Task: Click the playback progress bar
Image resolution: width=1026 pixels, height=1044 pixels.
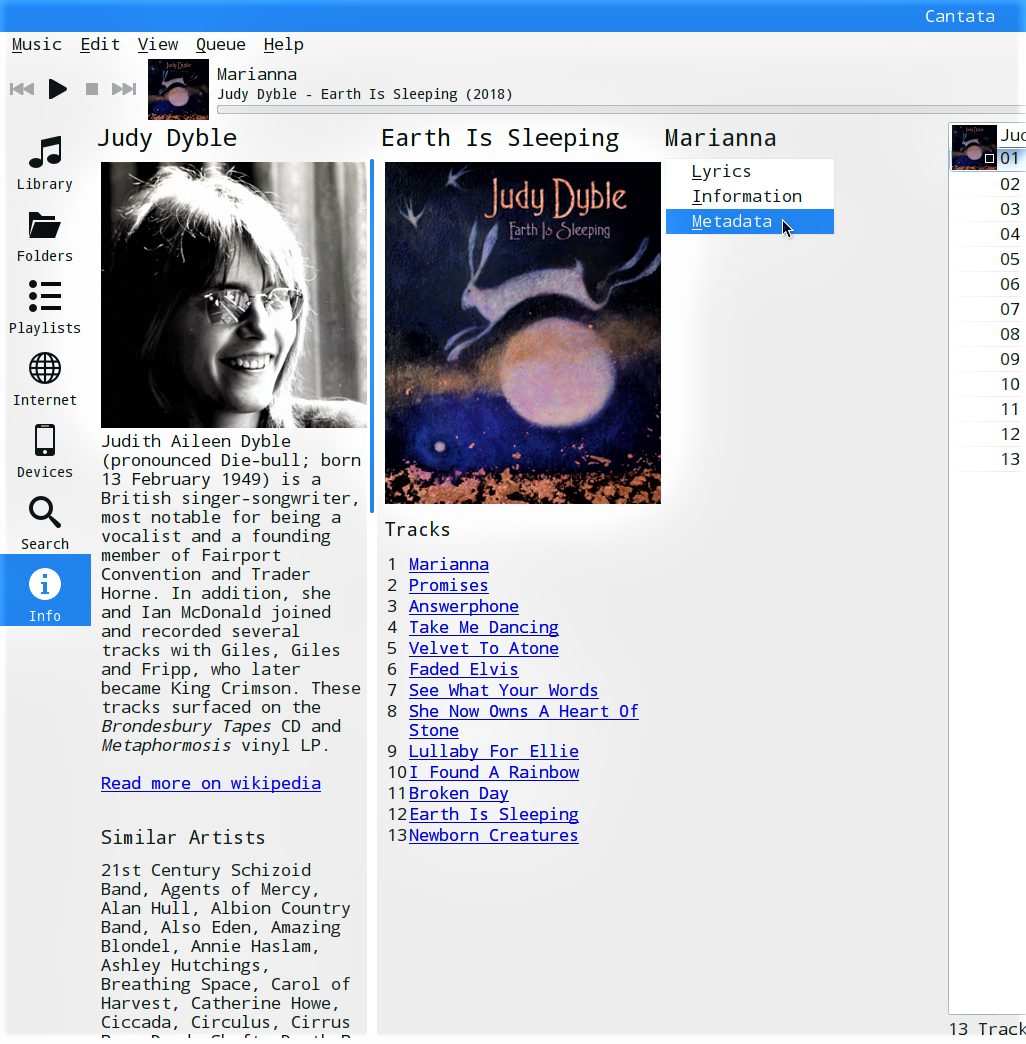Action: click(x=621, y=109)
